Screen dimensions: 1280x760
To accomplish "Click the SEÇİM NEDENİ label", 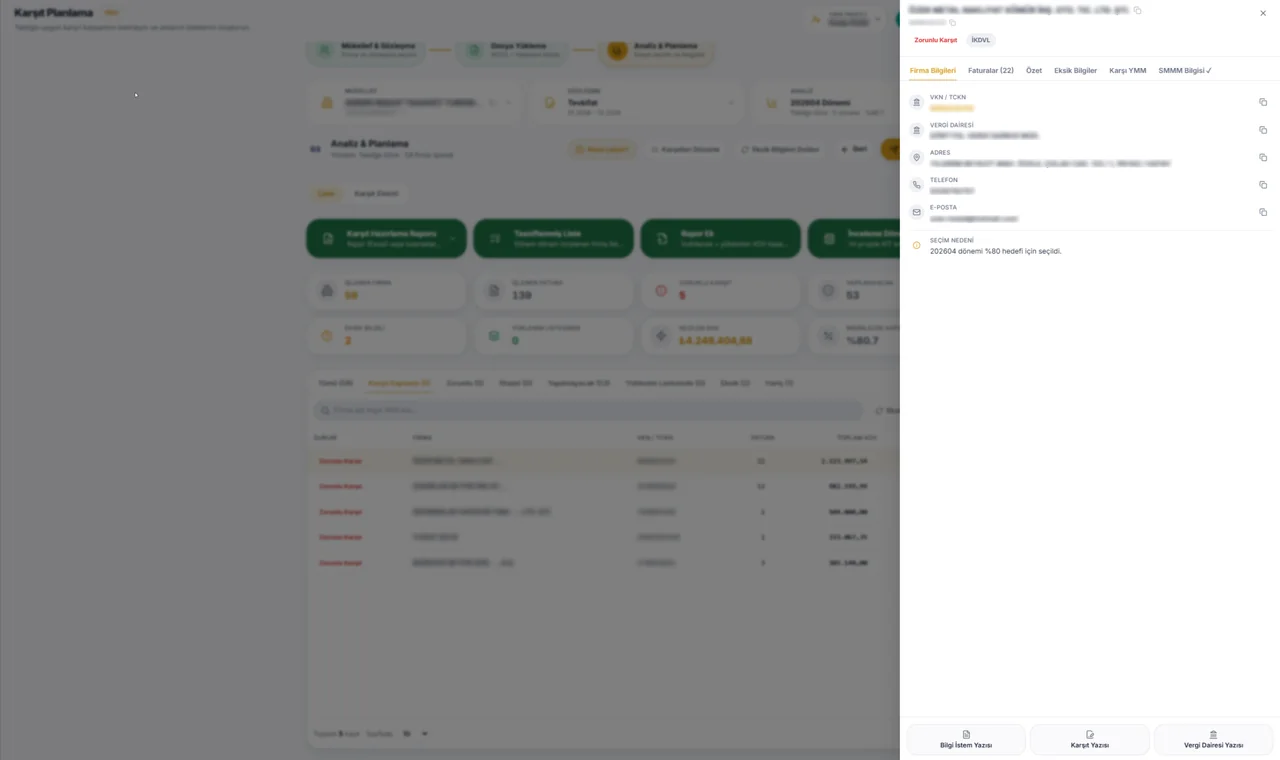I will pos(951,240).
